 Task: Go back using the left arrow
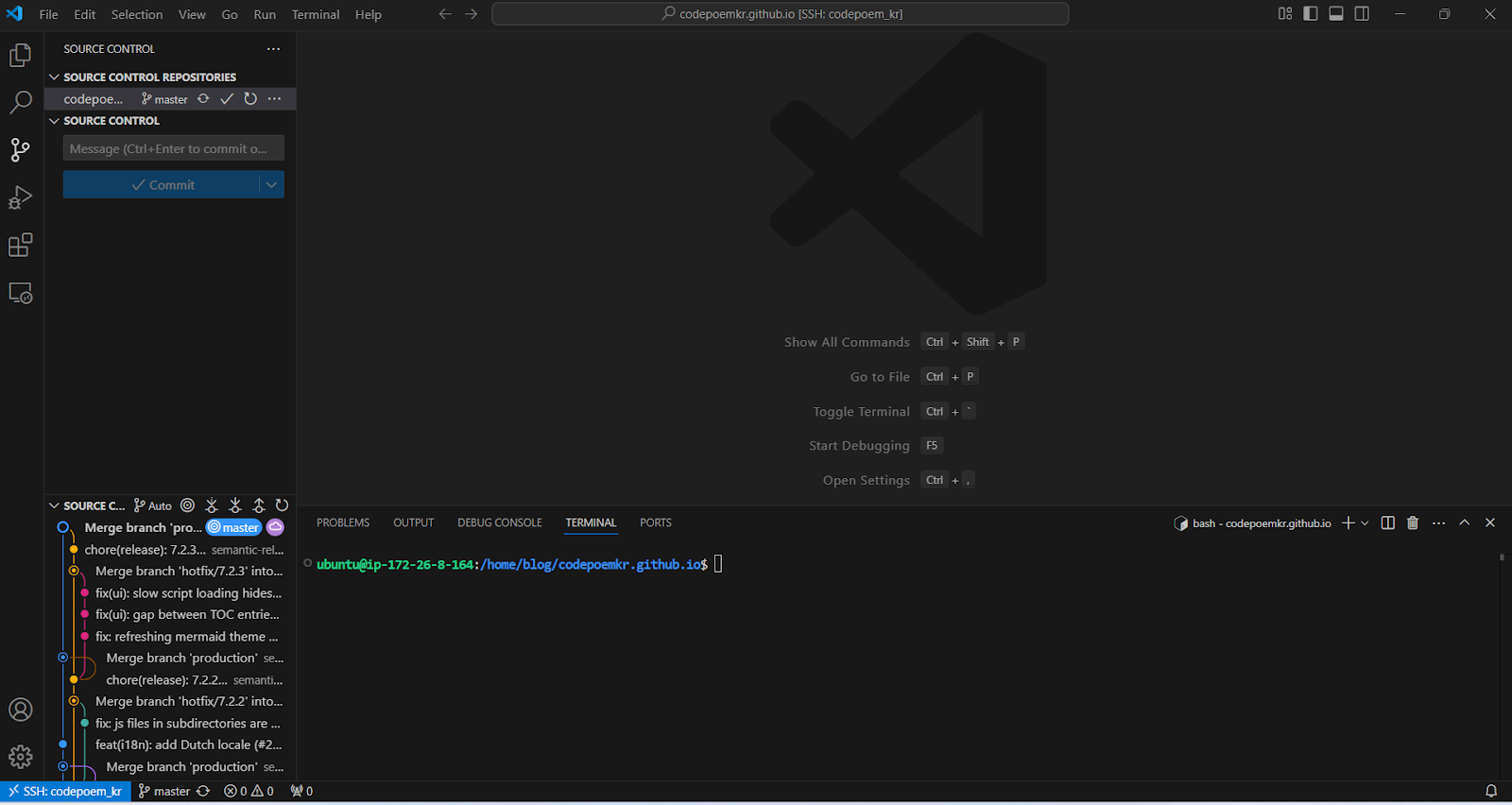(x=445, y=14)
